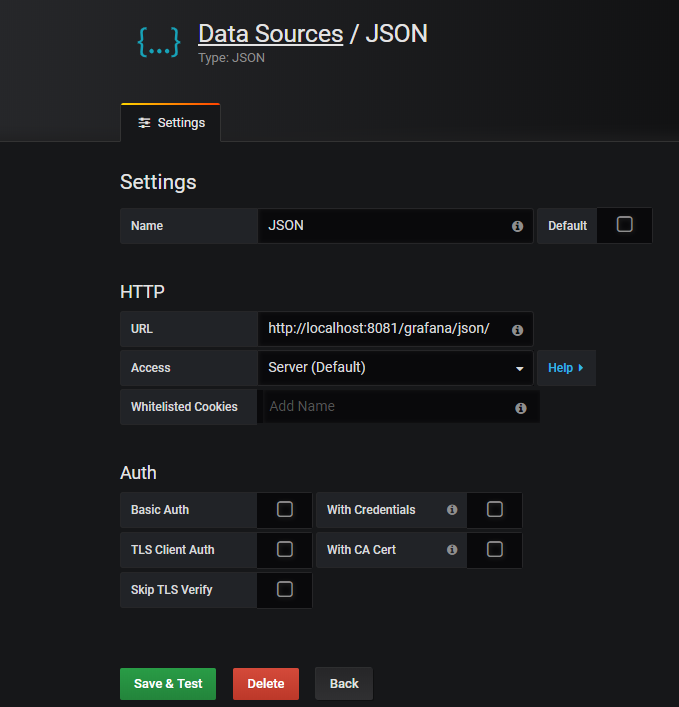Viewport: 679px width, 707px height.
Task: Click the 'Access' field label
Action: coord(151,368)
